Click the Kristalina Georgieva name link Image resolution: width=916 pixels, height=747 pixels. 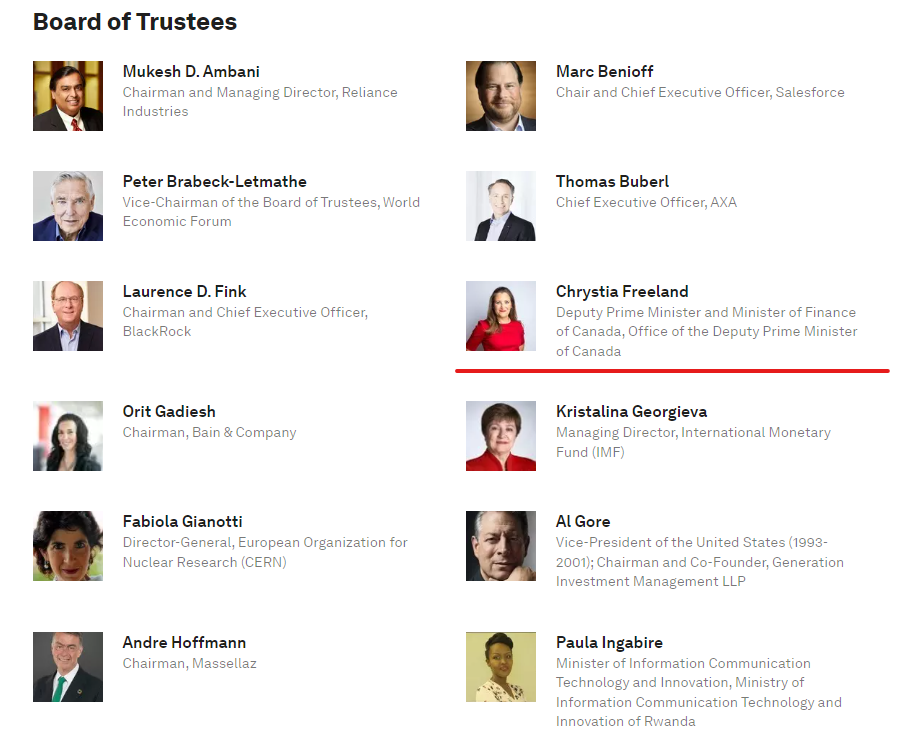[631, 412]
